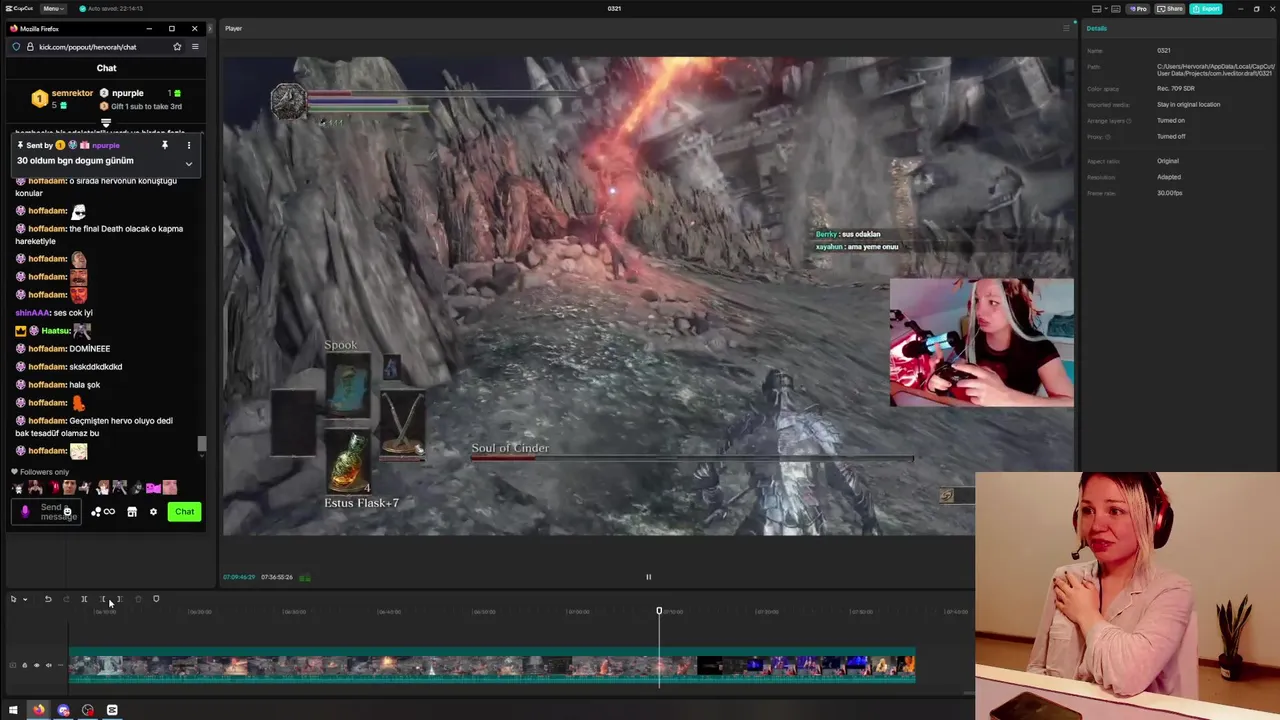Open the emote picker icon in send box
Screen dimensions: 1280x720
[67, 512]
